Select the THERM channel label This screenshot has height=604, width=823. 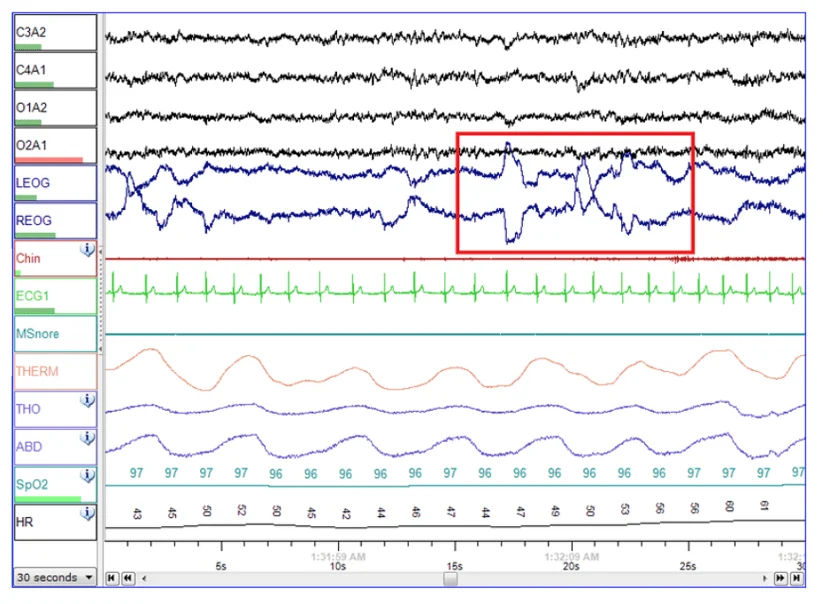point(55,372)
